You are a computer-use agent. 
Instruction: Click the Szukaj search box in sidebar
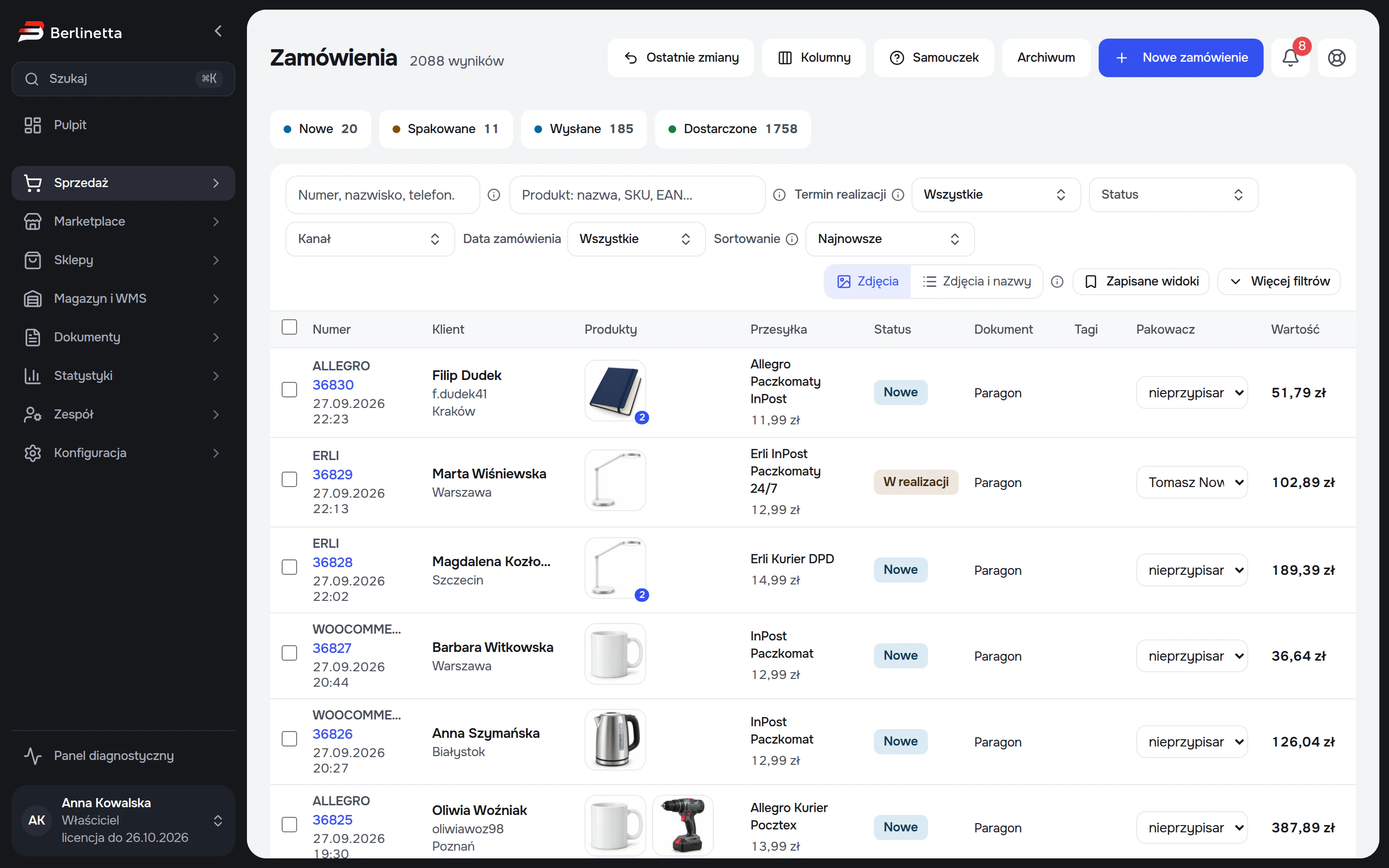click(x=123, y=79)
